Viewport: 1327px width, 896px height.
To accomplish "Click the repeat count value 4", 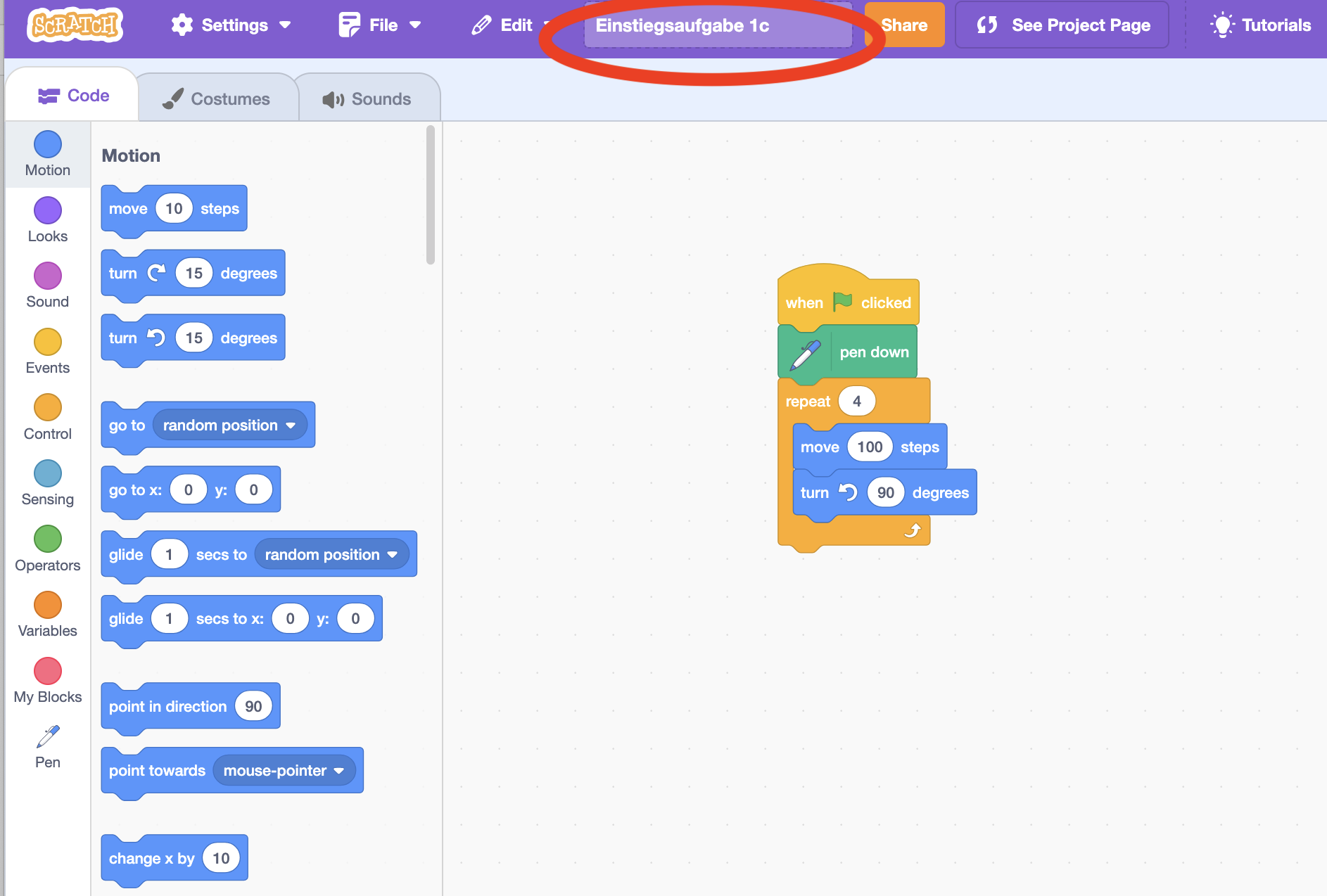I will (856, 402).
